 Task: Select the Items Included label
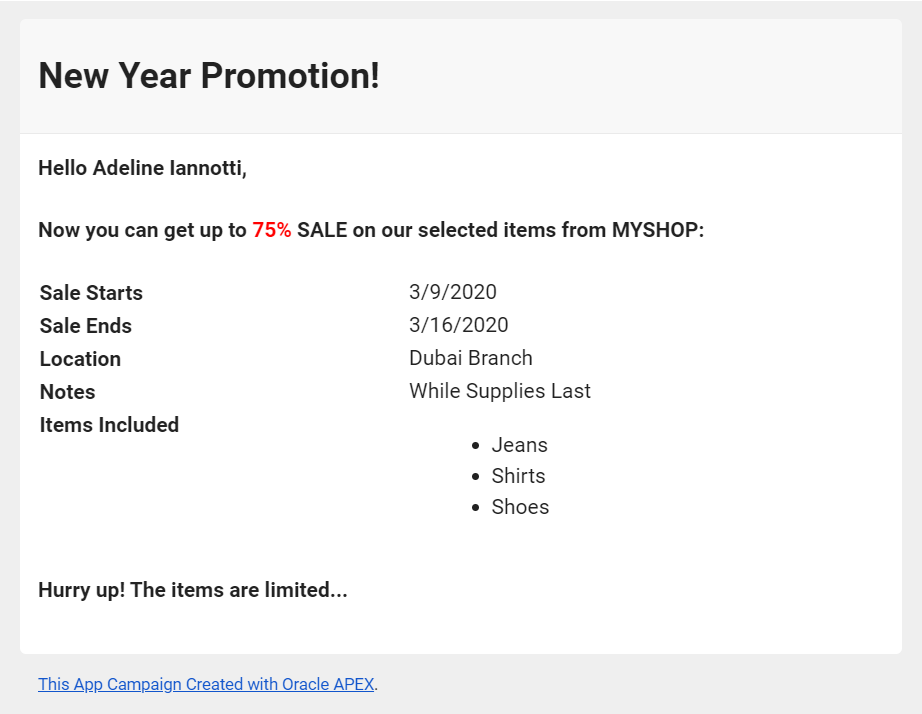coord(109,425)
